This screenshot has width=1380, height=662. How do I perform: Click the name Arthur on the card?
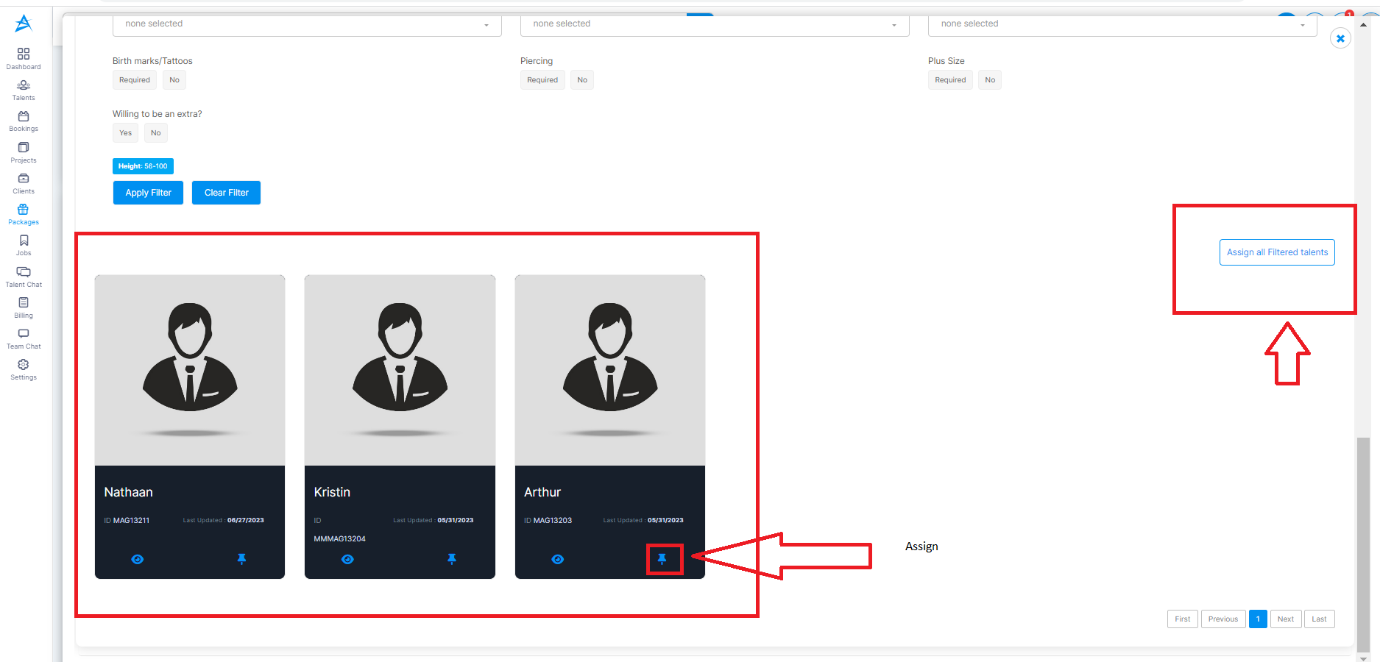pos(542,492)
